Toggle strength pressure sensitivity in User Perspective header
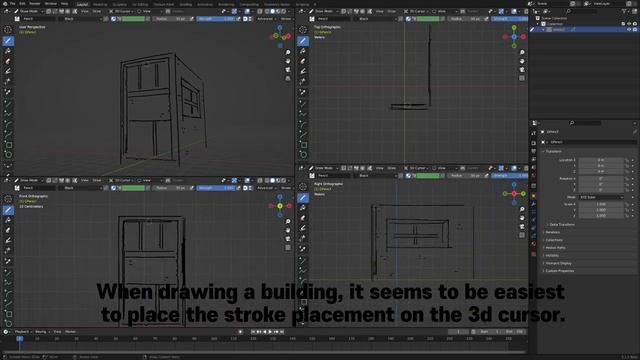Viewport: 640px width, 360px height. (239, 19)
